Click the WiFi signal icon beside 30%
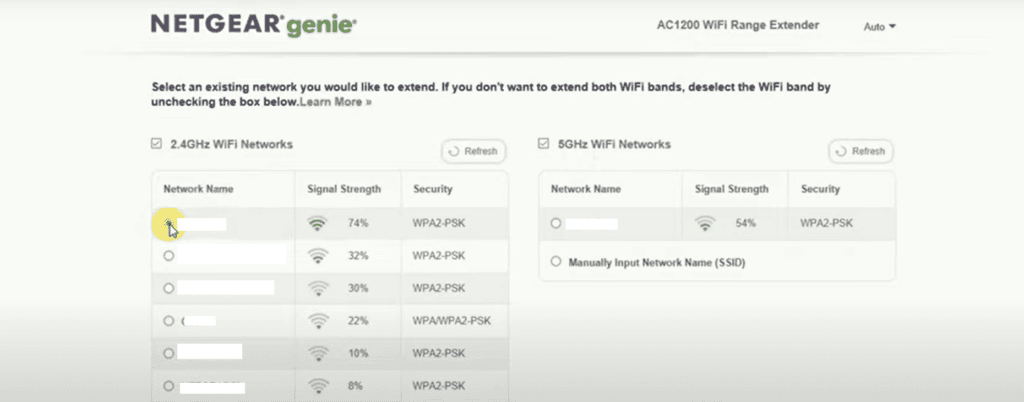 [x=317, y=288]
